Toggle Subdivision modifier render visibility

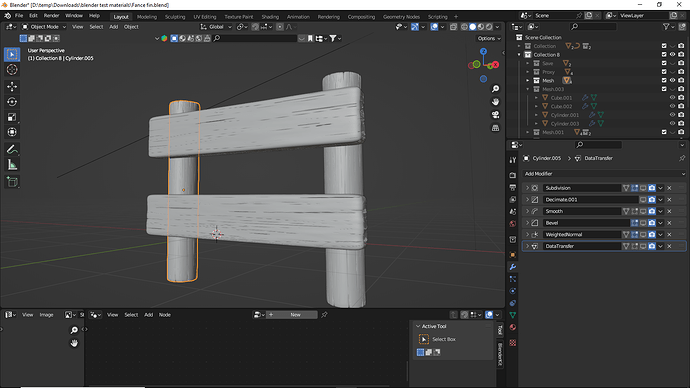pos(652,188)
